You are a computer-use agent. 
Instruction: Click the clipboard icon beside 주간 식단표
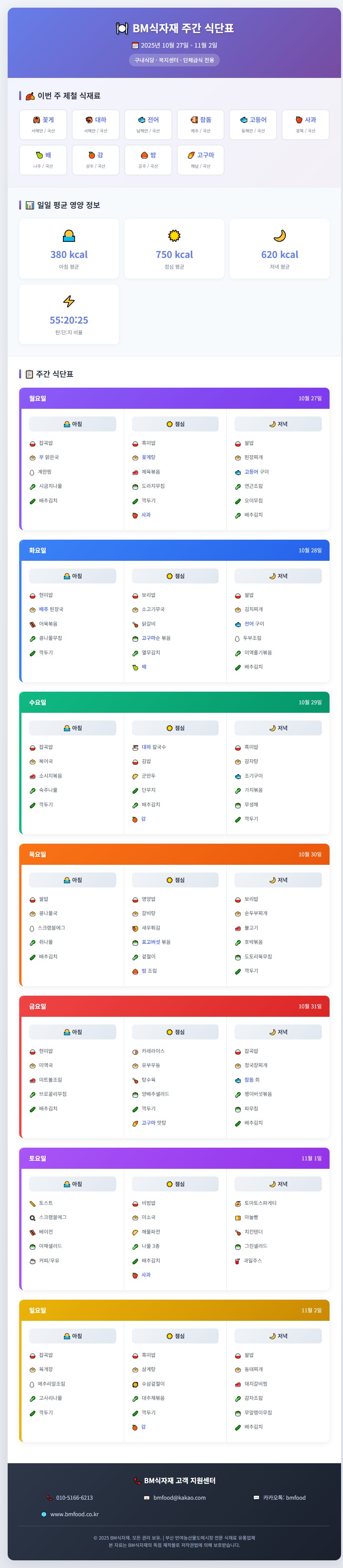(x=29, y=374)
